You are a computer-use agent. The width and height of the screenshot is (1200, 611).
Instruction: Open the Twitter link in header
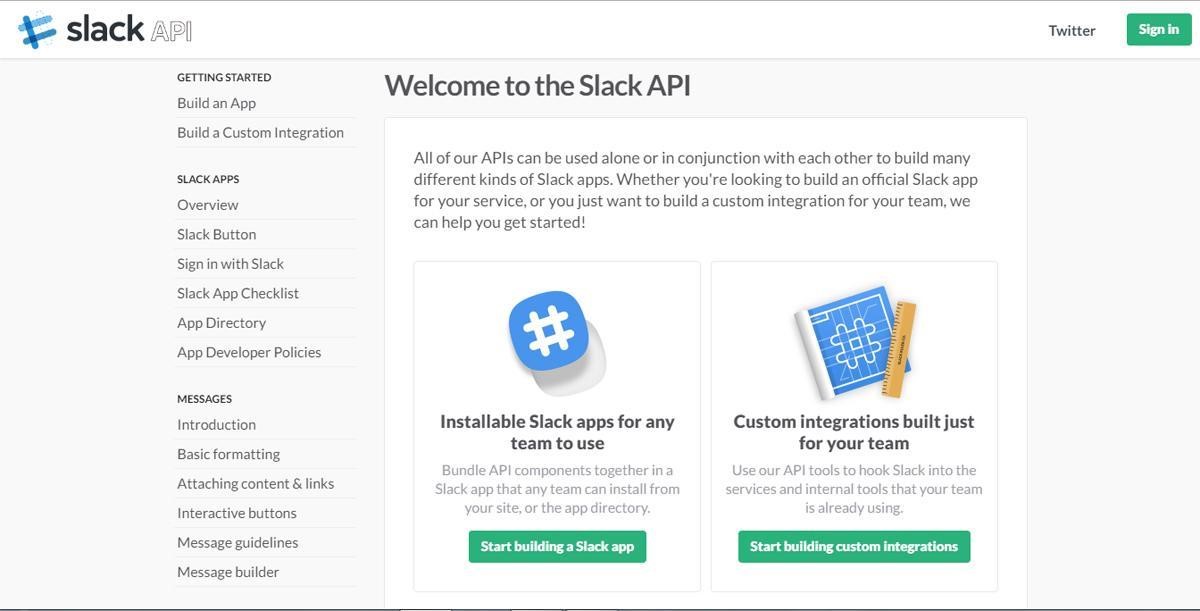(1072, 30)
